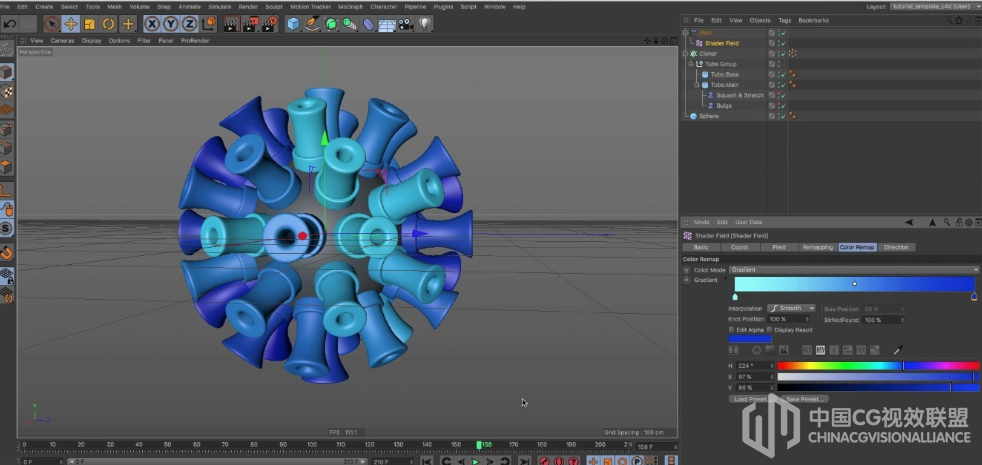Image resolution: width=982 pixels, height=465 pixels.
Task: Collapse the Tube Group hierarchy
Action: pos(691,64)
